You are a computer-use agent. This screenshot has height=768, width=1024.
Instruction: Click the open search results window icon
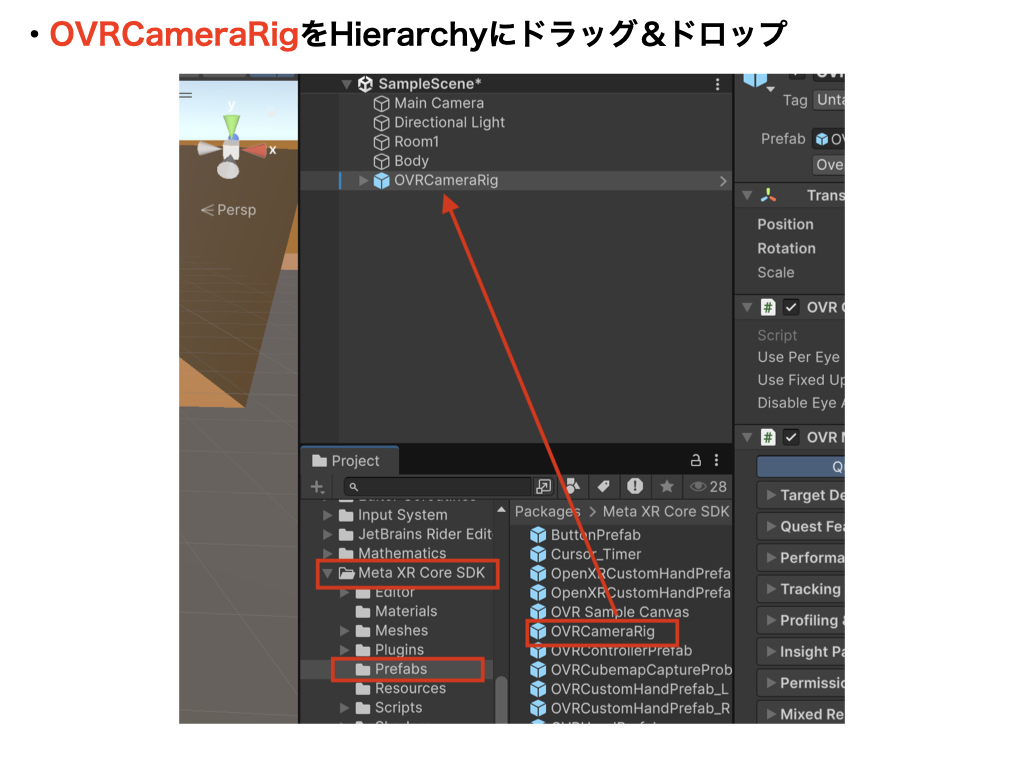coord(542,487)
